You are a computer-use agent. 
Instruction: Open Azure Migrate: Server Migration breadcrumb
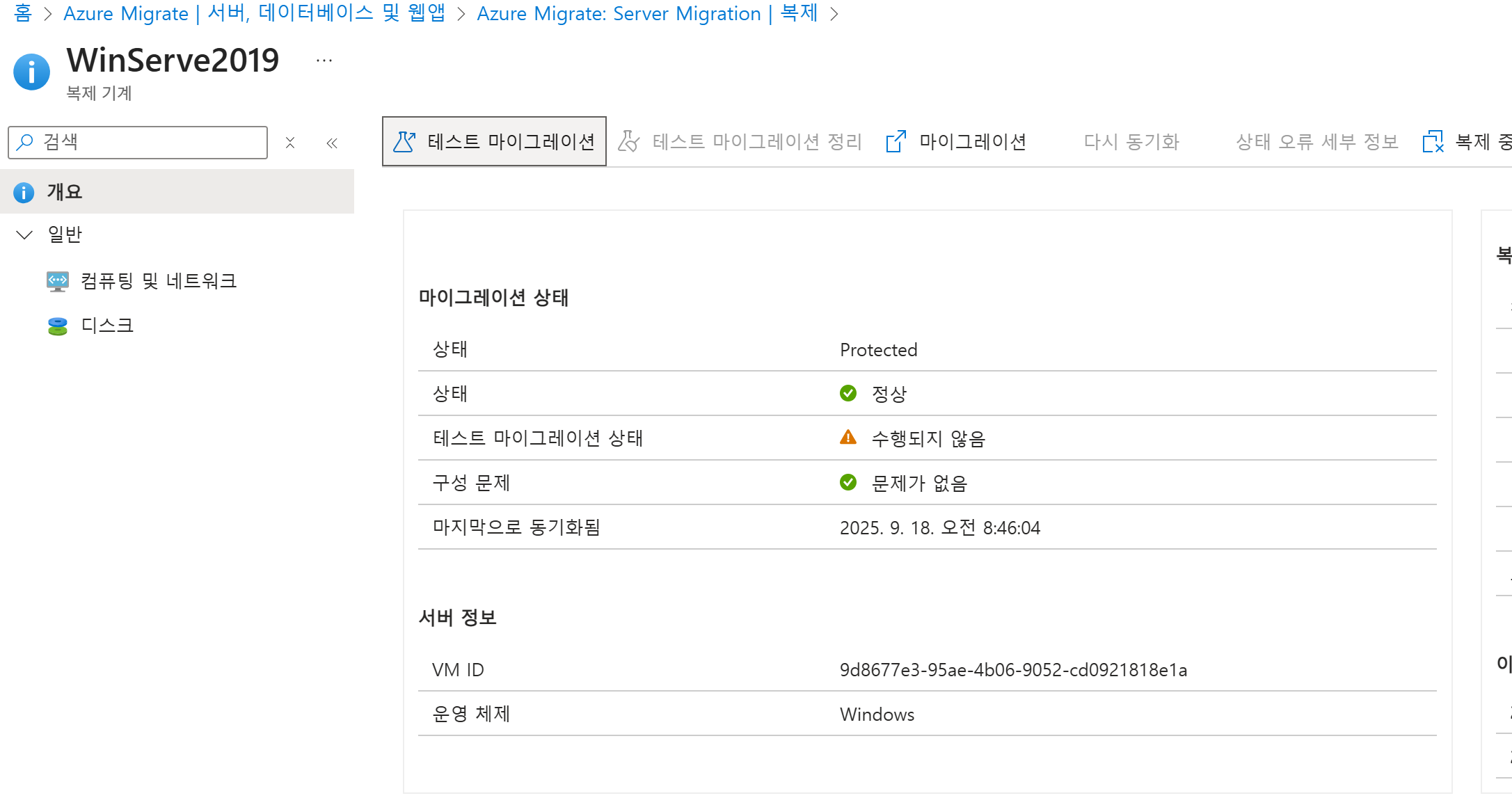[x=646, y=13]
